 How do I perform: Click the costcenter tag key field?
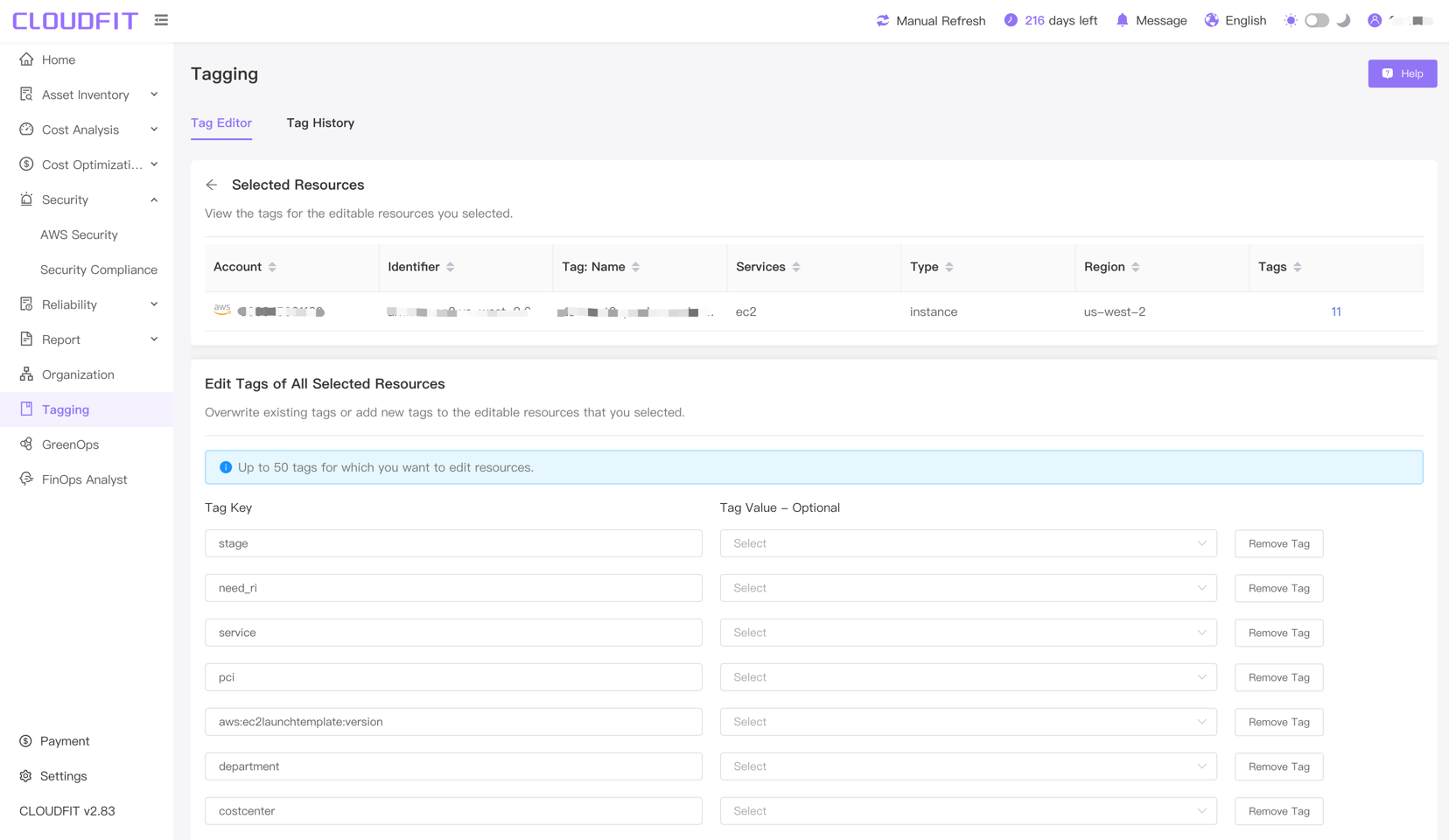(453, 811)
